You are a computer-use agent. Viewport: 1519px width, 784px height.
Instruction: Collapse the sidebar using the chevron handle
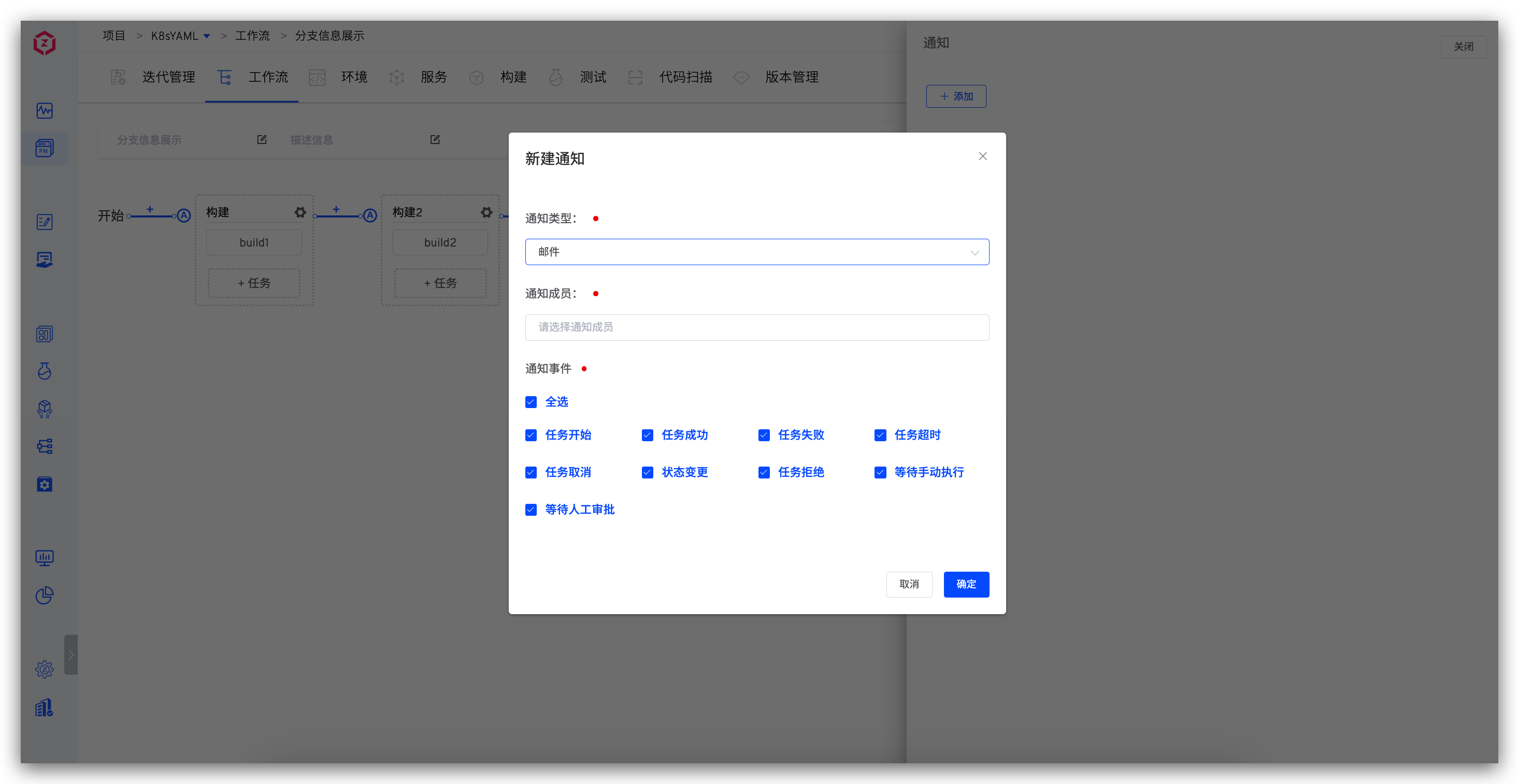click(71, 655)
